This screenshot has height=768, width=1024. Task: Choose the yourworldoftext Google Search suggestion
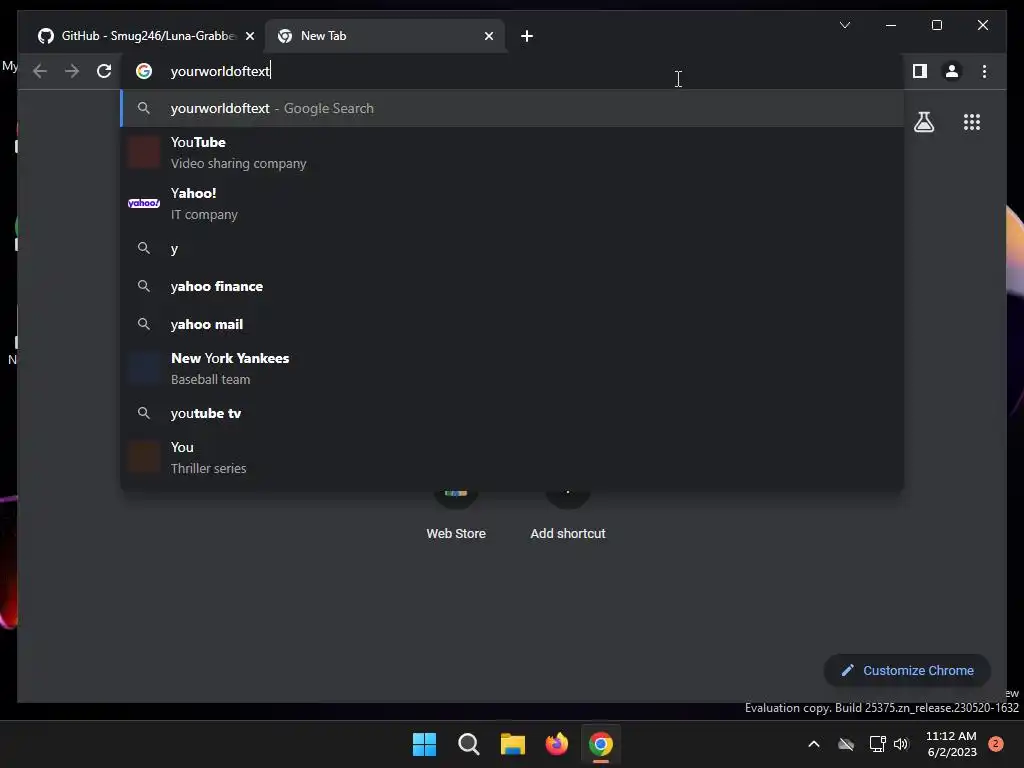[513, 108]
